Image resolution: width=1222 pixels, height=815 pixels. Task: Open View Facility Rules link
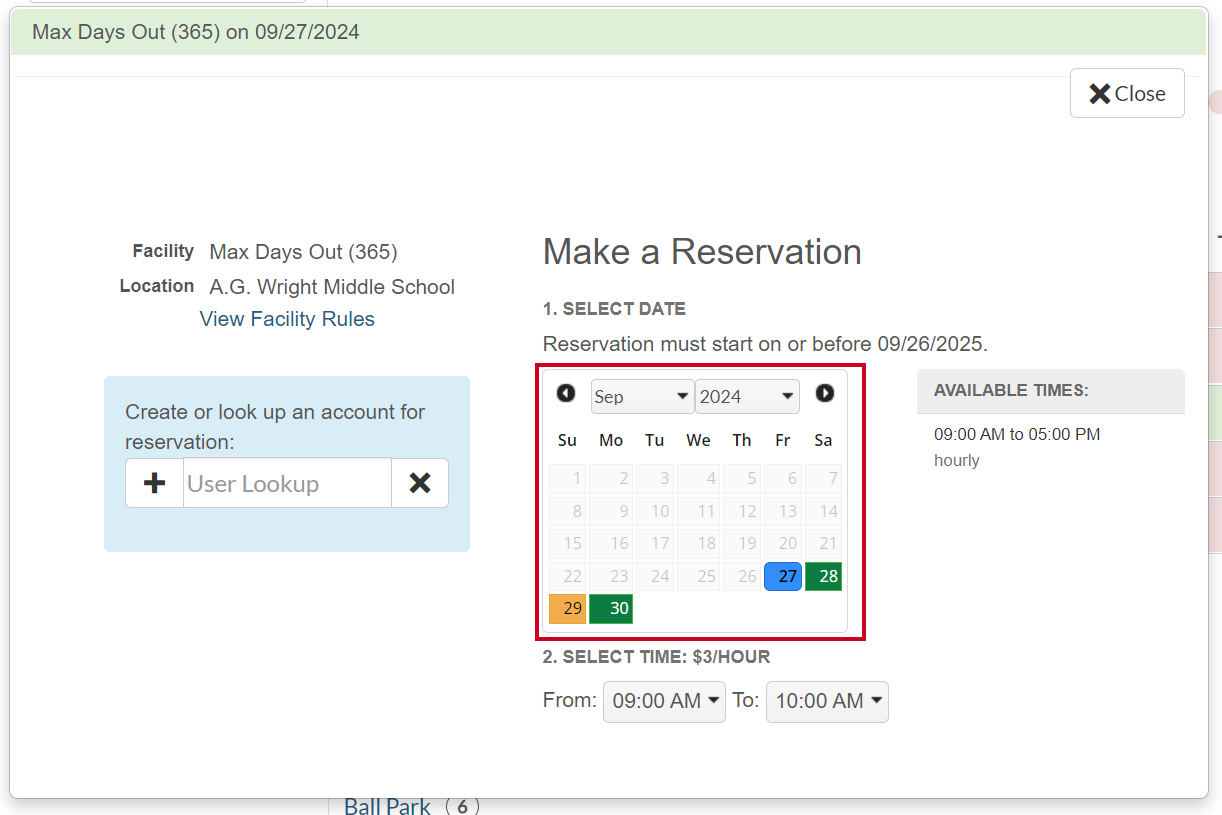(x=287, y=319)
